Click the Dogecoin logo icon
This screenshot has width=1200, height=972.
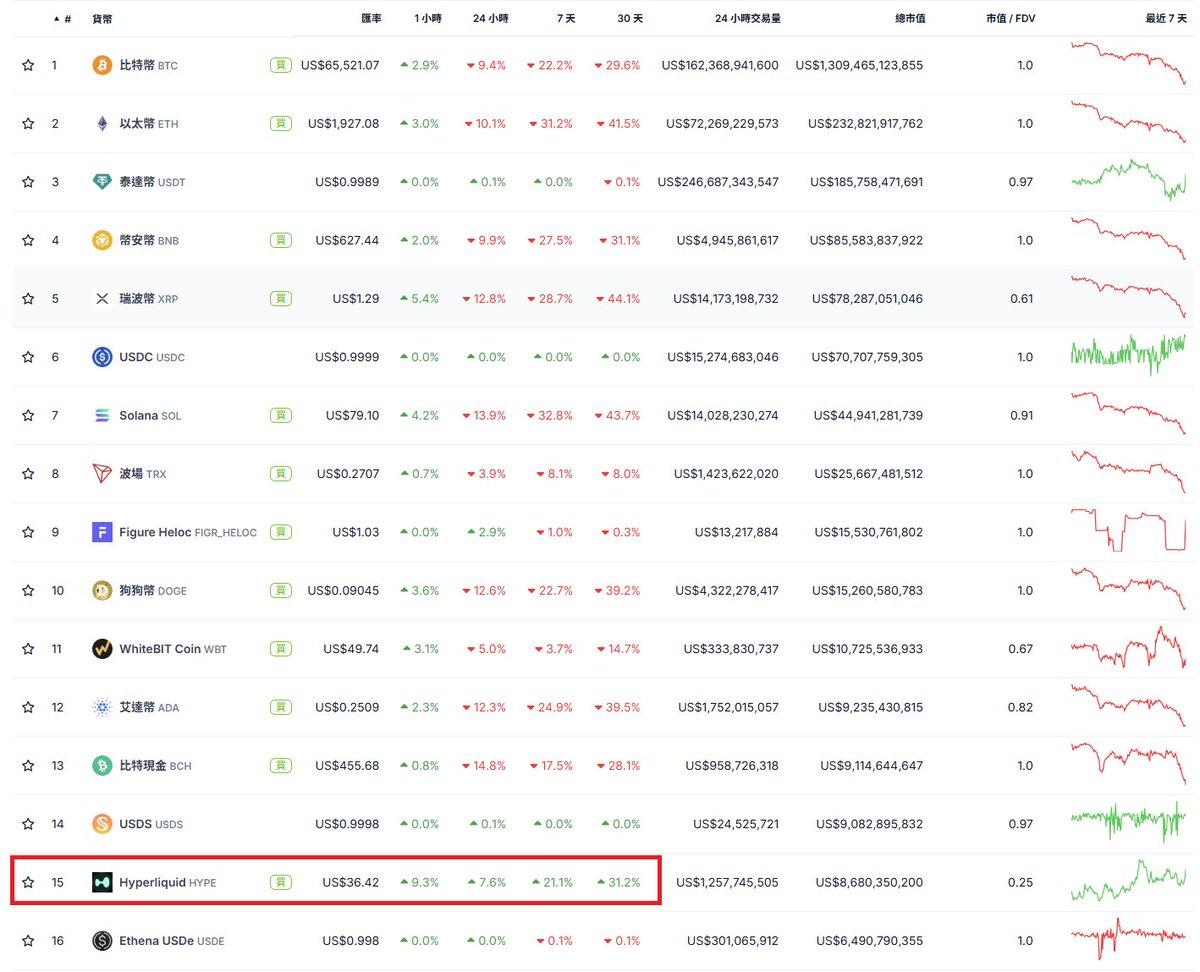(x=102, y=591)
